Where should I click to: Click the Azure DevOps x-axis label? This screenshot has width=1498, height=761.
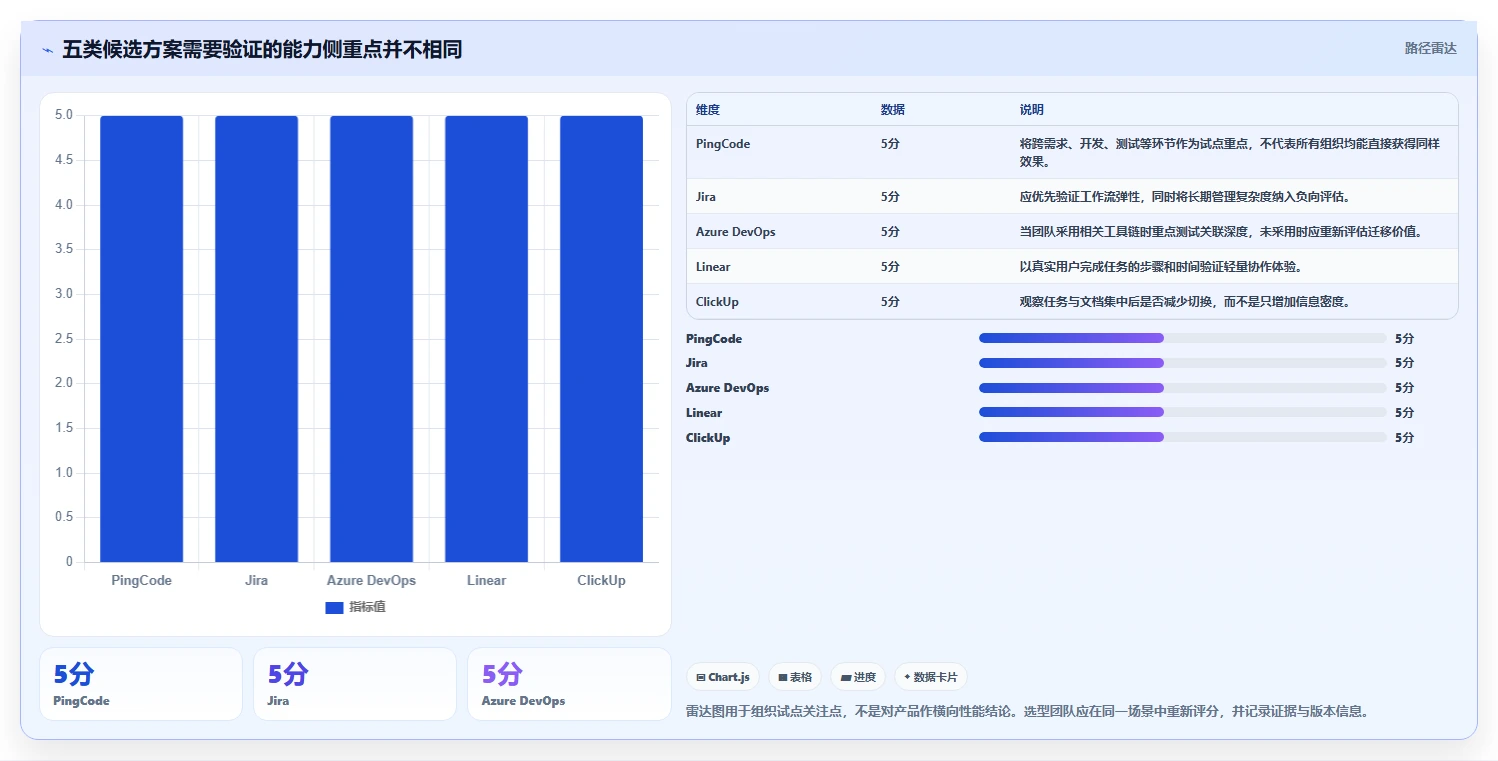(371, 580)
